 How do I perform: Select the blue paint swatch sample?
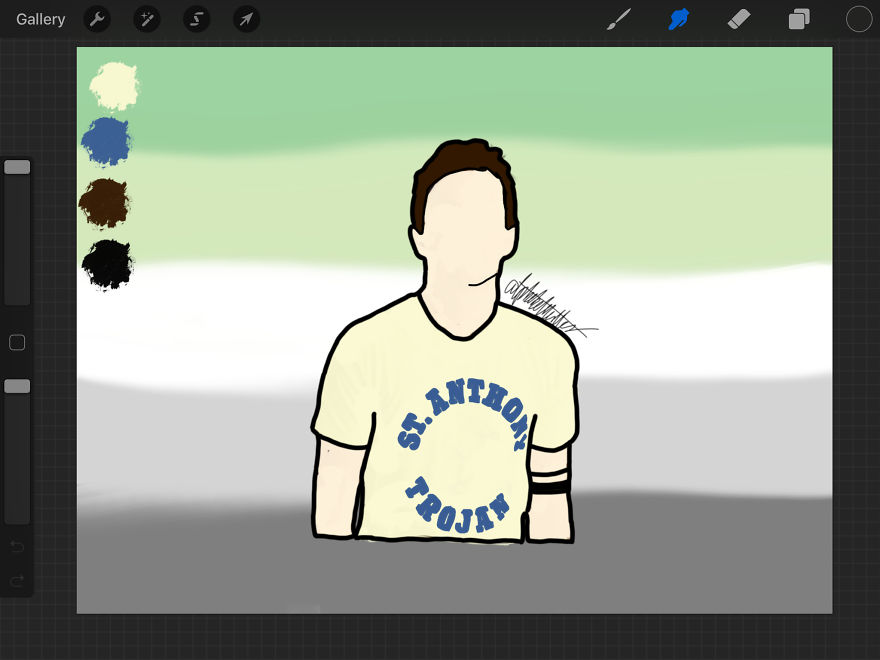coord(106,141)
